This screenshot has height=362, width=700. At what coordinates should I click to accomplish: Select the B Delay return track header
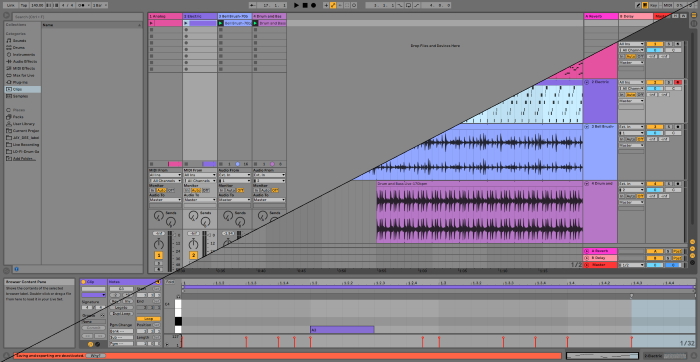636,17
